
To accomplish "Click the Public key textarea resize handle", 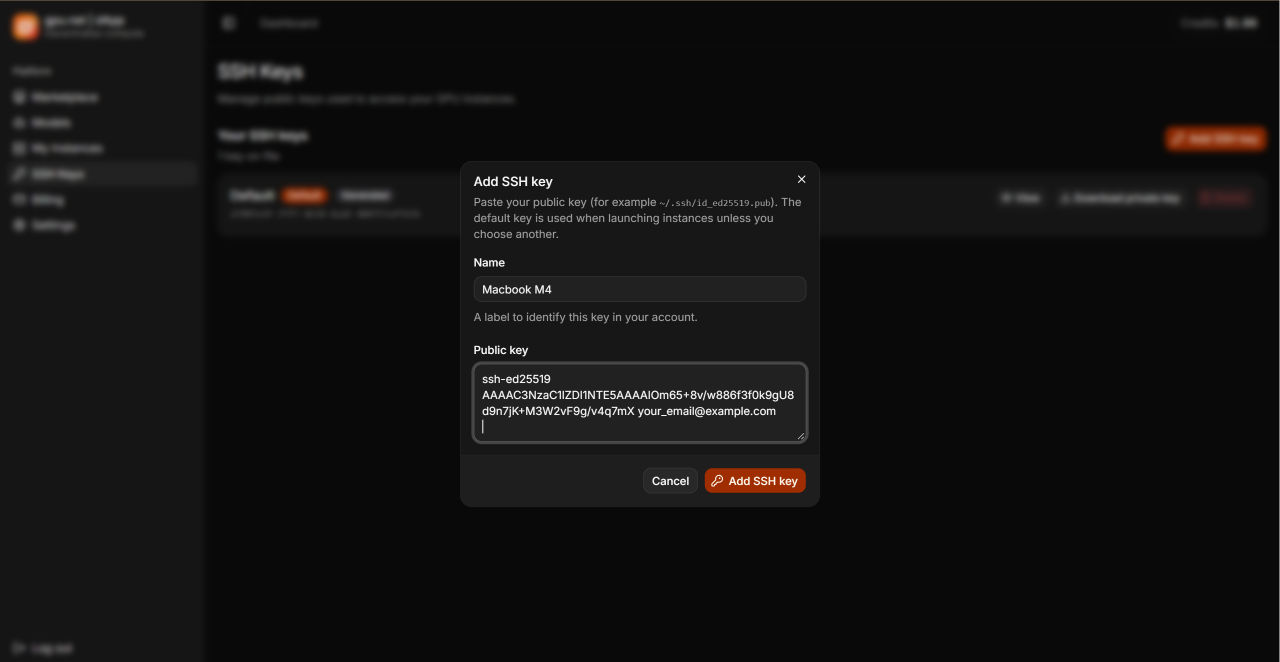I will tap(800, 436).
